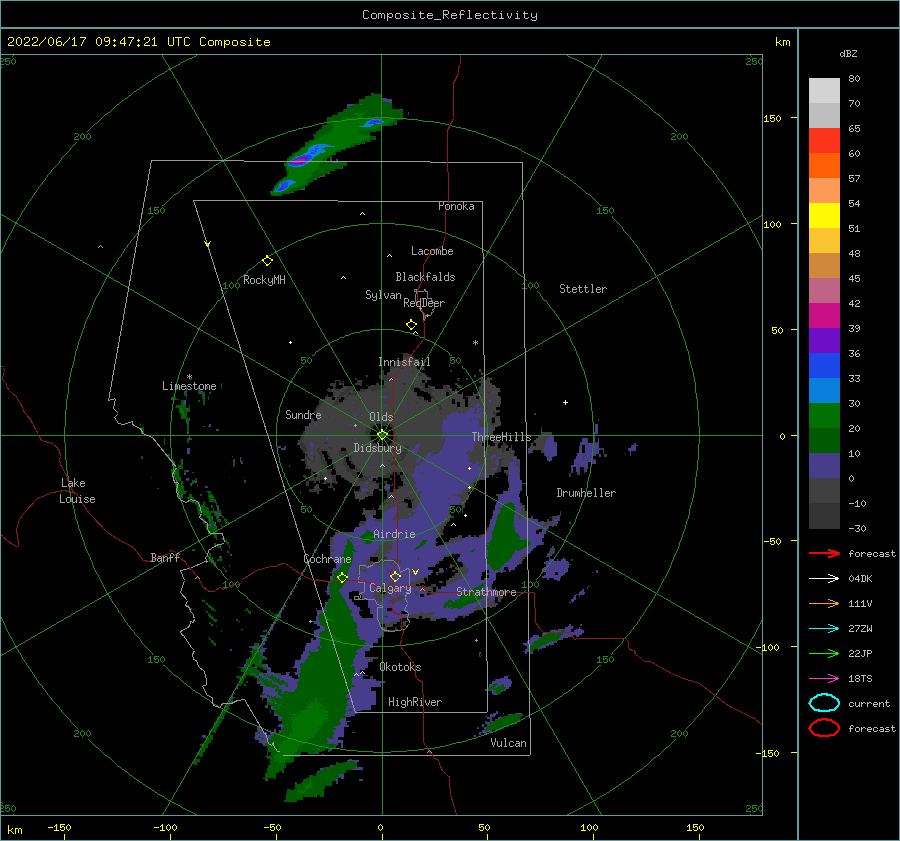
Task: Click the yellow radar-center diamond at Olds
Action: 382,435
